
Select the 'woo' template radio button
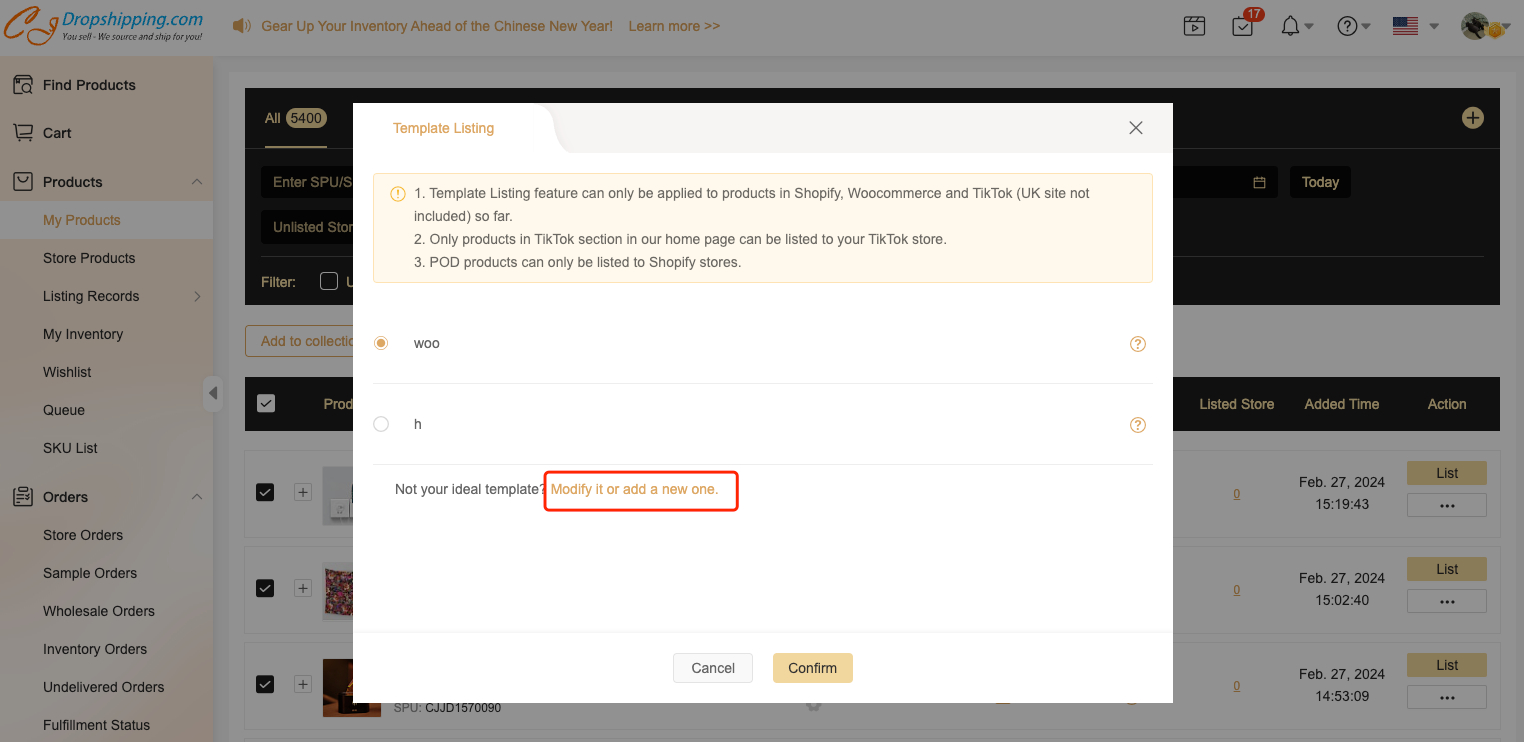(381, 342)
